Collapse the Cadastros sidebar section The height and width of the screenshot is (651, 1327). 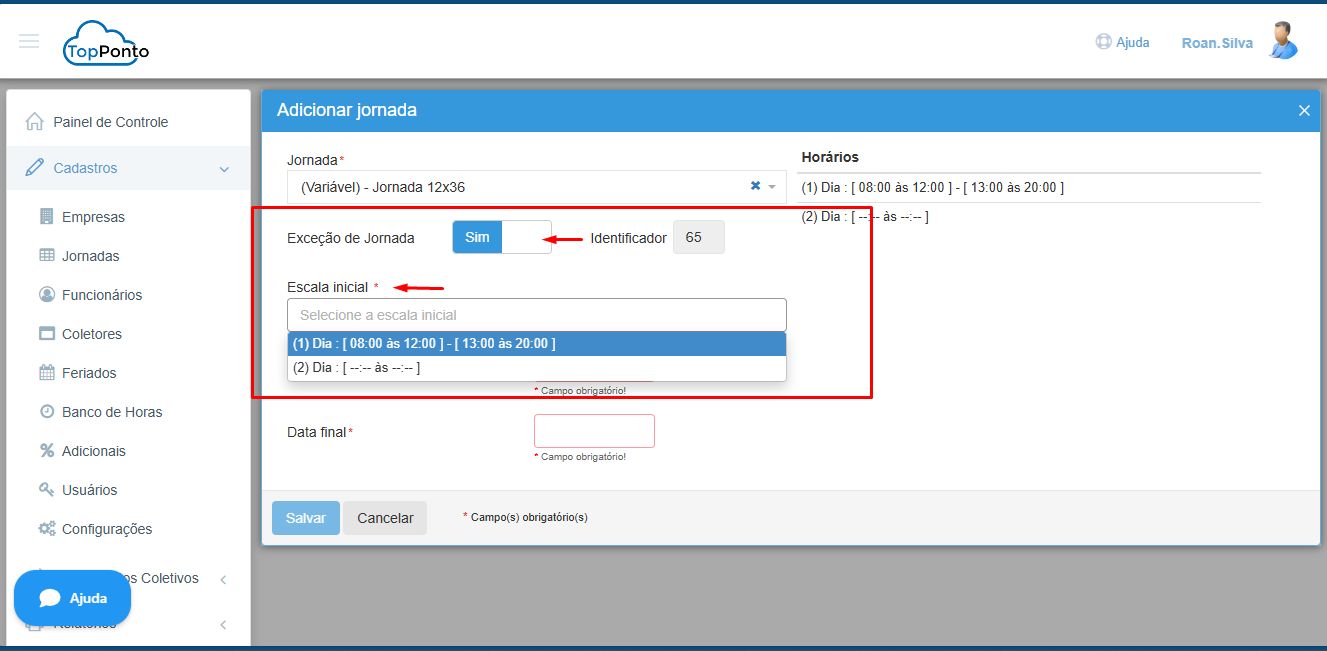point(224,169)
